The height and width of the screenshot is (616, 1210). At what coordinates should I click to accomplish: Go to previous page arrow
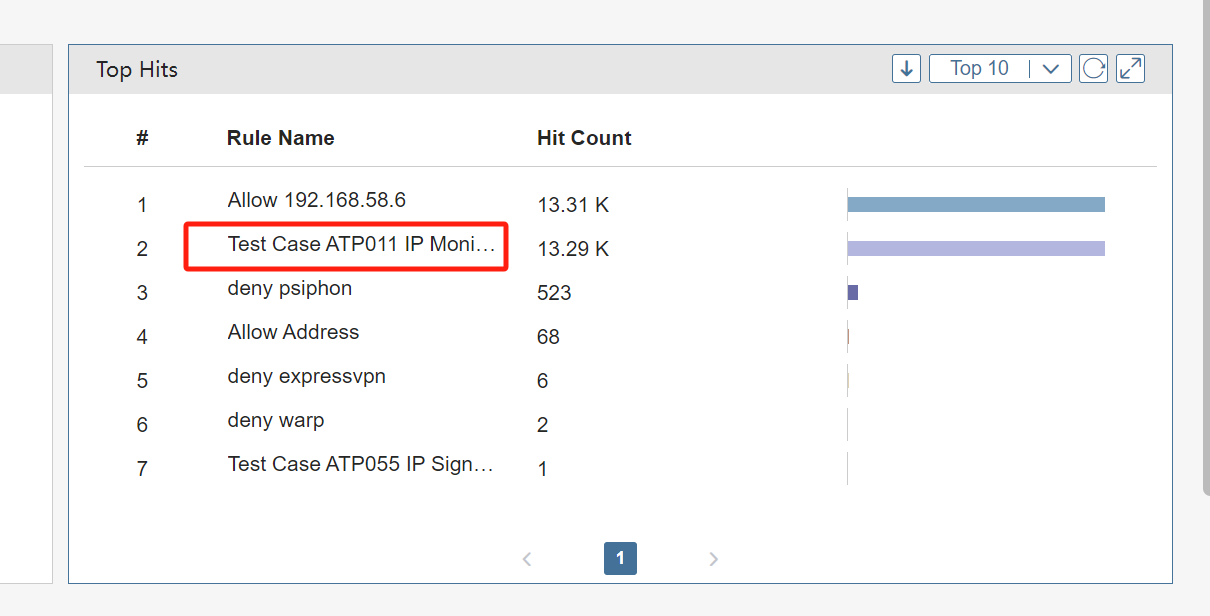(527, 559)
